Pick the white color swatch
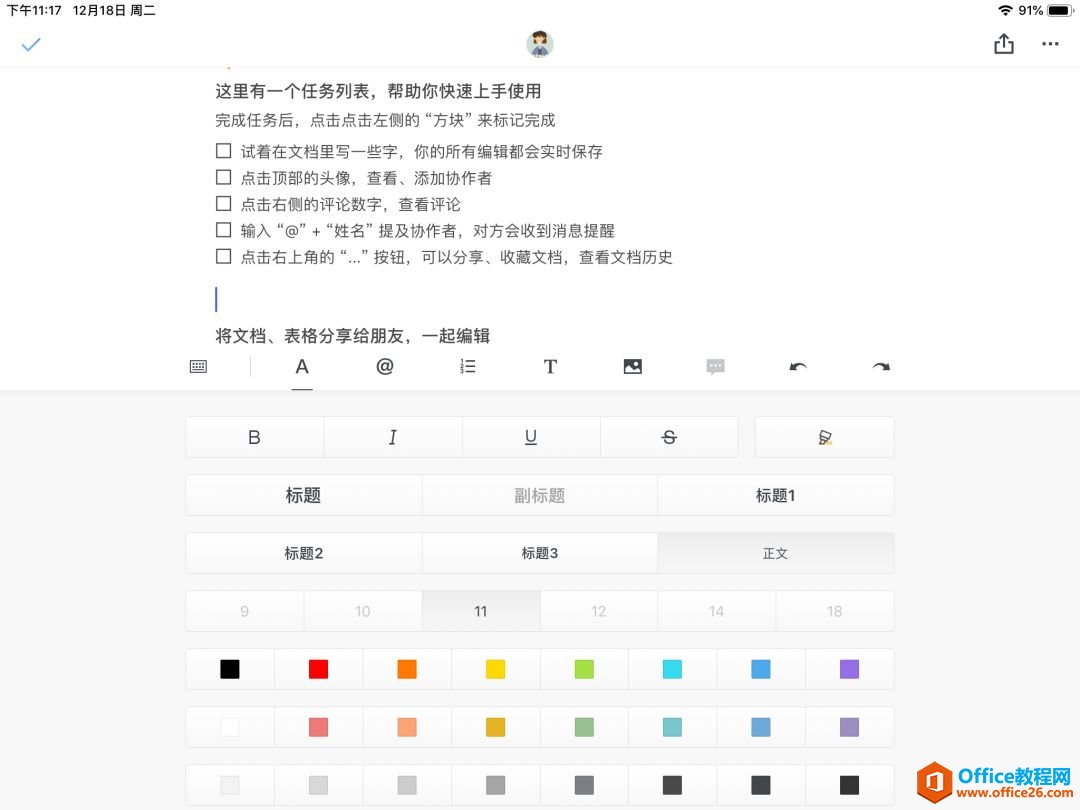 [x=229, y=727]
